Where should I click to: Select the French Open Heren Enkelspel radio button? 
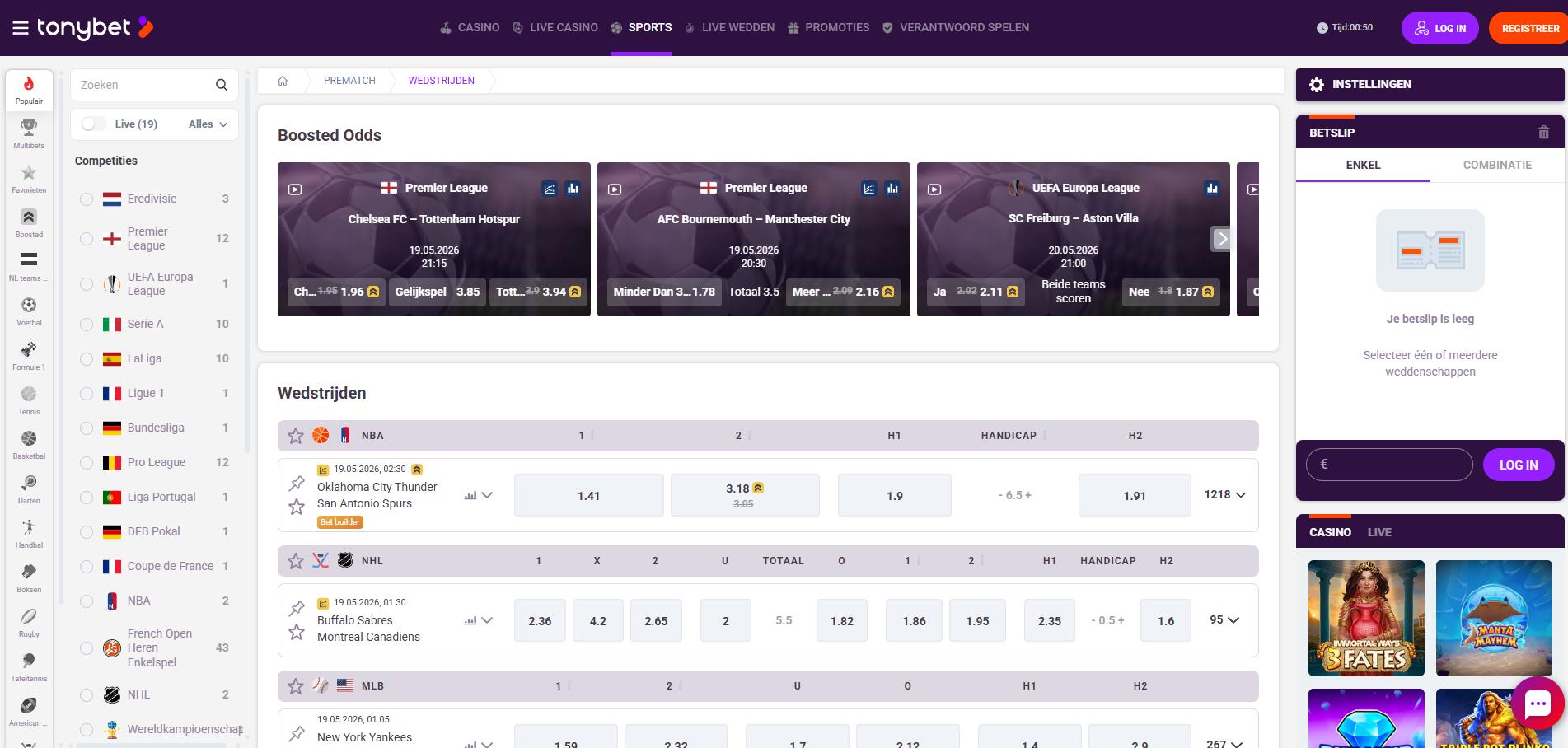coord(87,648)
